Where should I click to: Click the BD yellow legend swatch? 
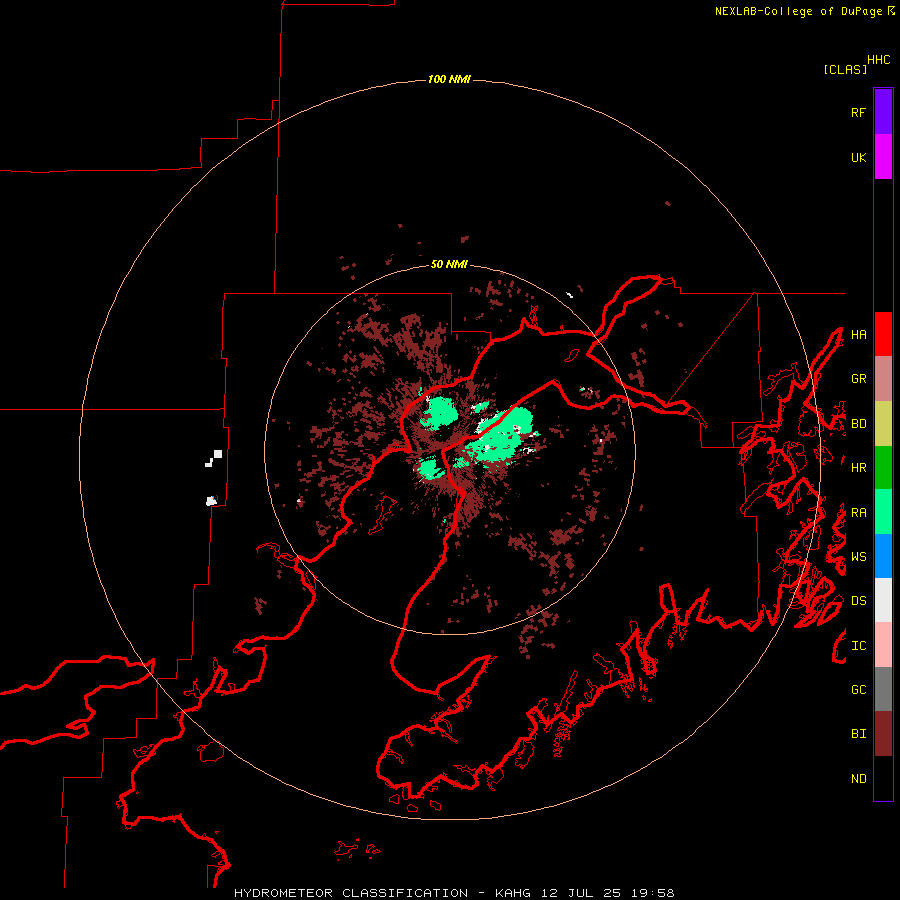pos(883,423)
